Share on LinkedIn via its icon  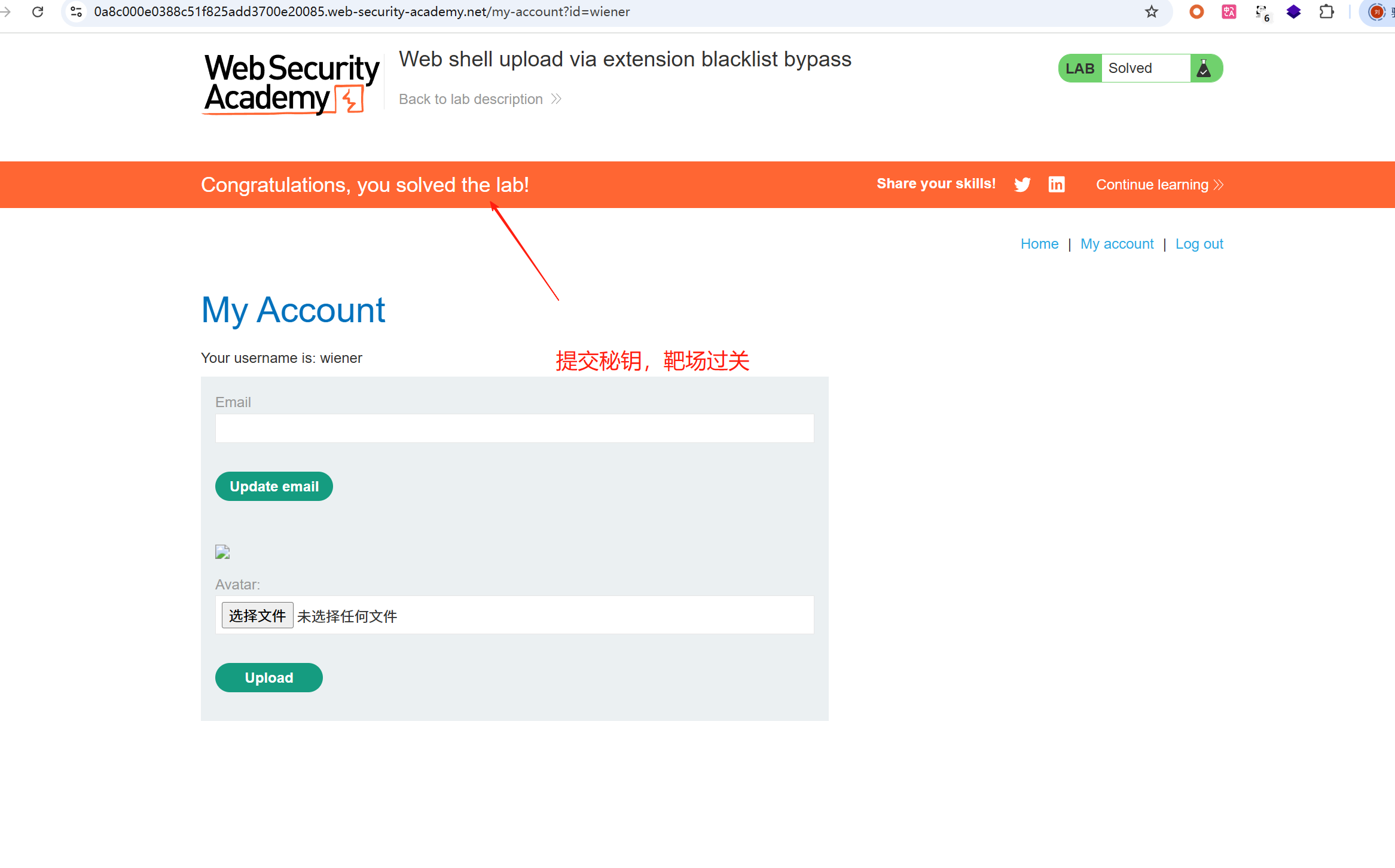point(1057,185)
